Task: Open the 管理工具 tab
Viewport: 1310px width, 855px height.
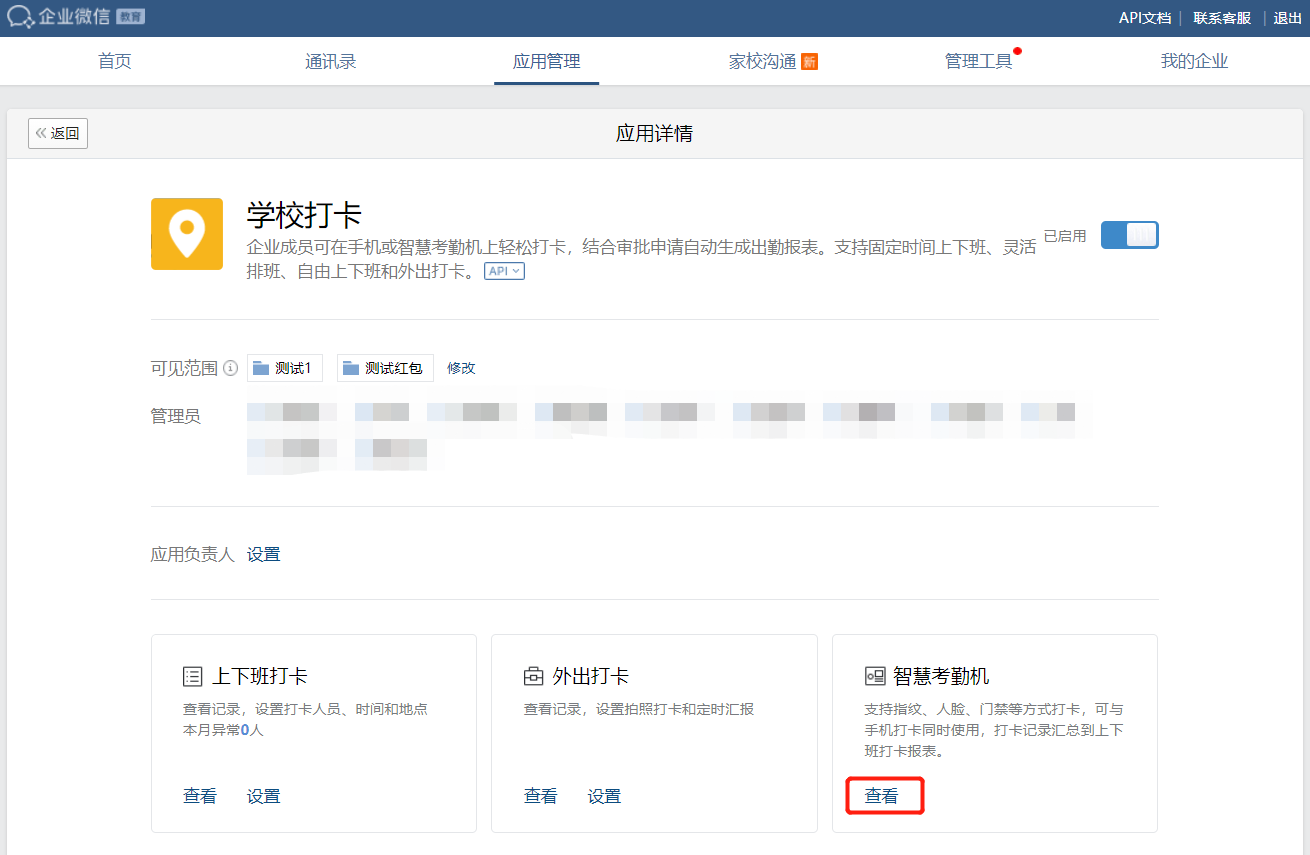Action: pyautogui.click(x=979, y=62)
